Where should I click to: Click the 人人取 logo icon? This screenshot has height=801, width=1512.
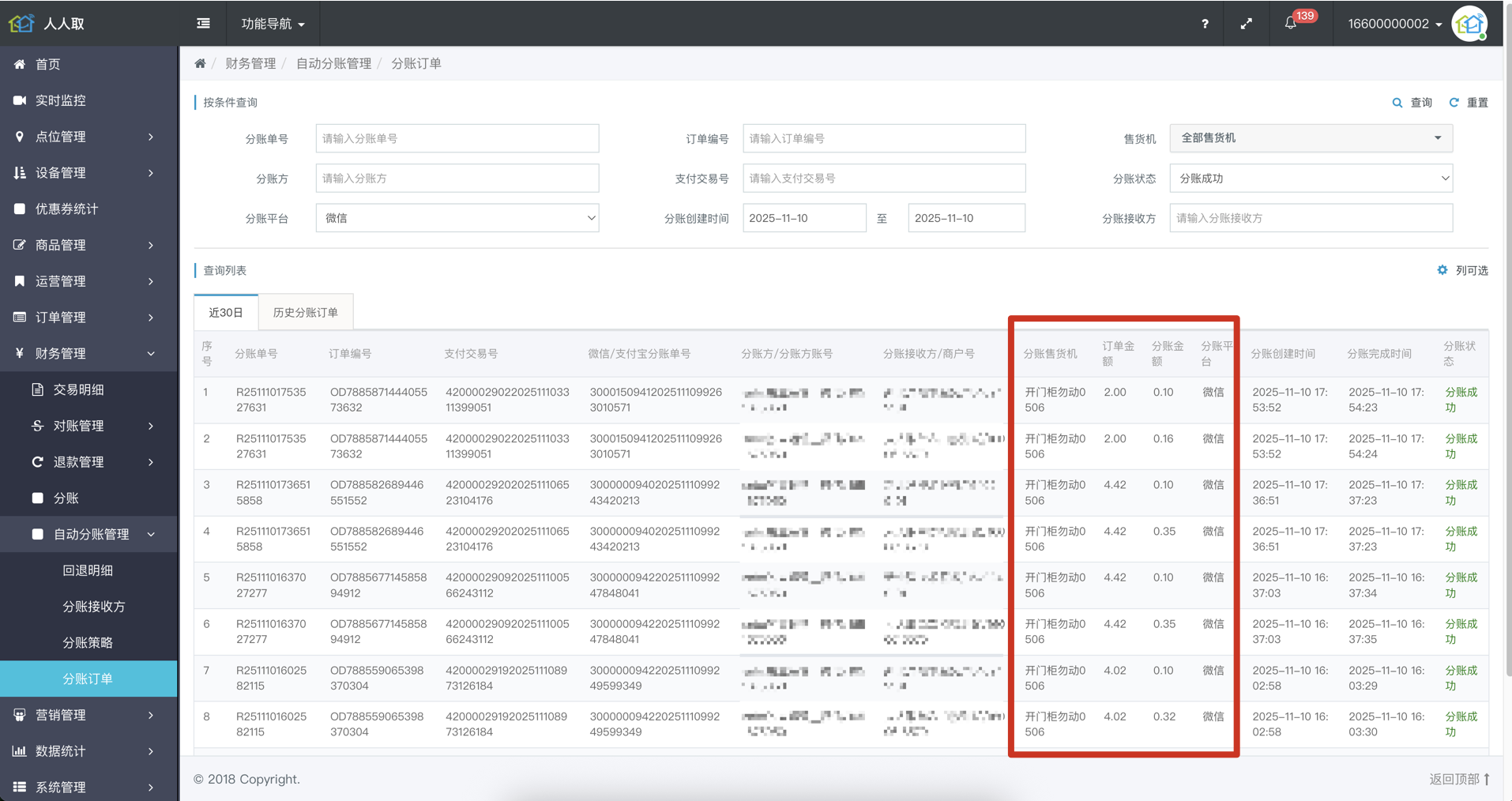21,24
